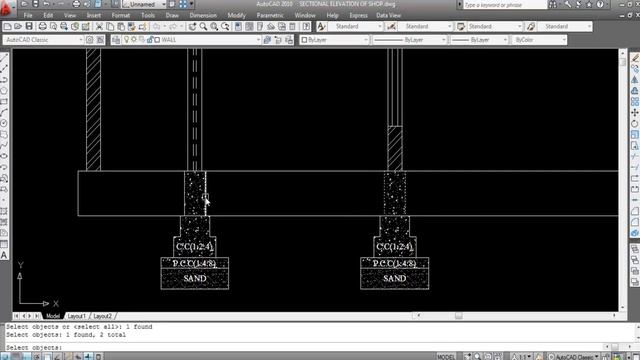Open the Parametric menu
Image resolution: width=640 pixels, height=360 pixels.
point(270,16)
